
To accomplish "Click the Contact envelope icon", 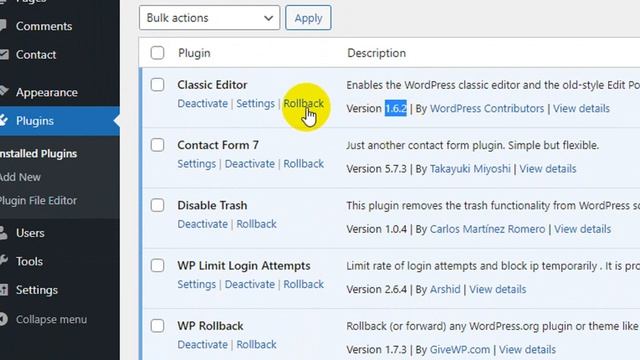I will pyautogui.click(x=4, y=54).
